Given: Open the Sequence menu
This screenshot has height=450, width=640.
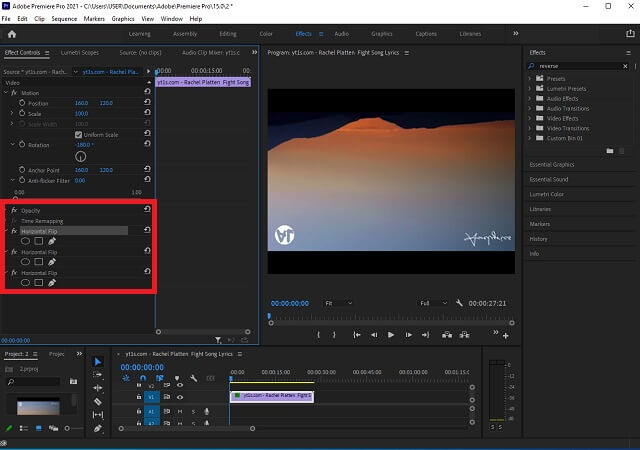Looking at the screenshot, I should [64, 19].
